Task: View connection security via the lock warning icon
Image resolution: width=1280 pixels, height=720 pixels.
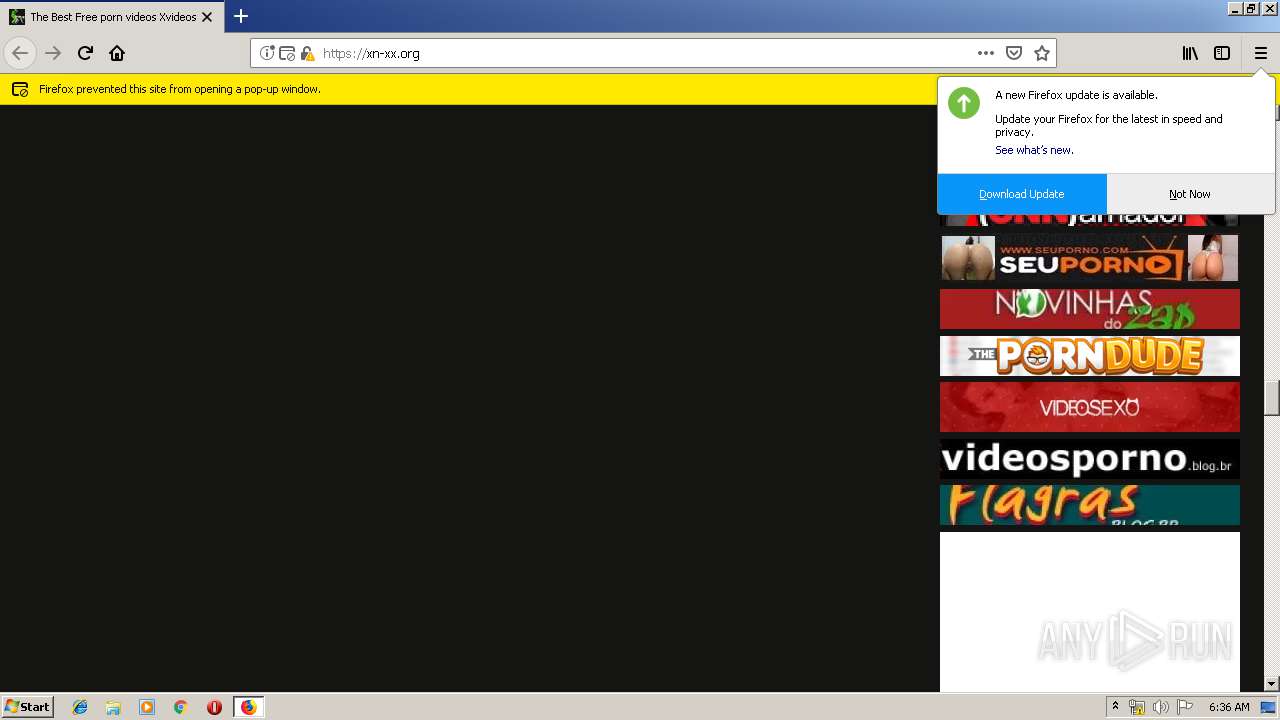Action: tap(307, 53)
